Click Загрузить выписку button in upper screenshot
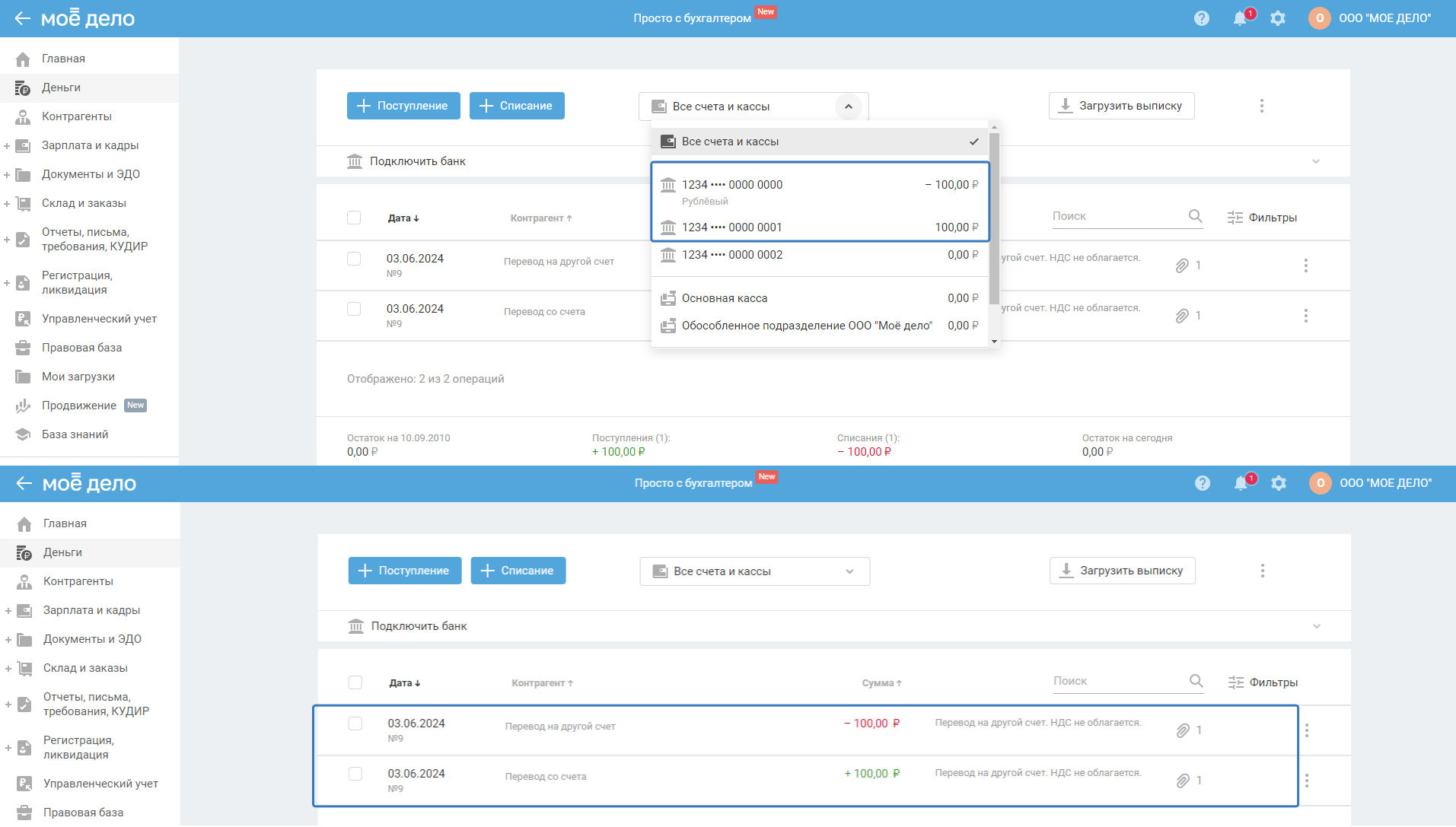 click(x=1121, y=106)
